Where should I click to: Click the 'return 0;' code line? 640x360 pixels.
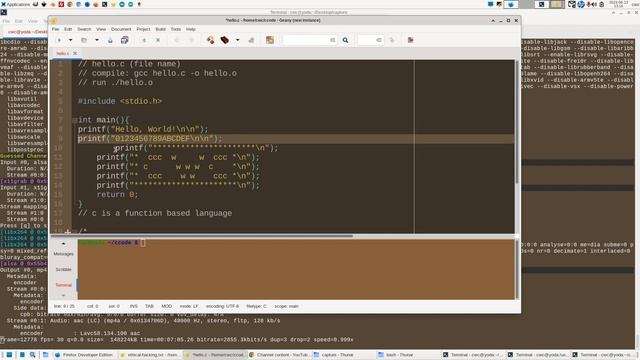118,195
